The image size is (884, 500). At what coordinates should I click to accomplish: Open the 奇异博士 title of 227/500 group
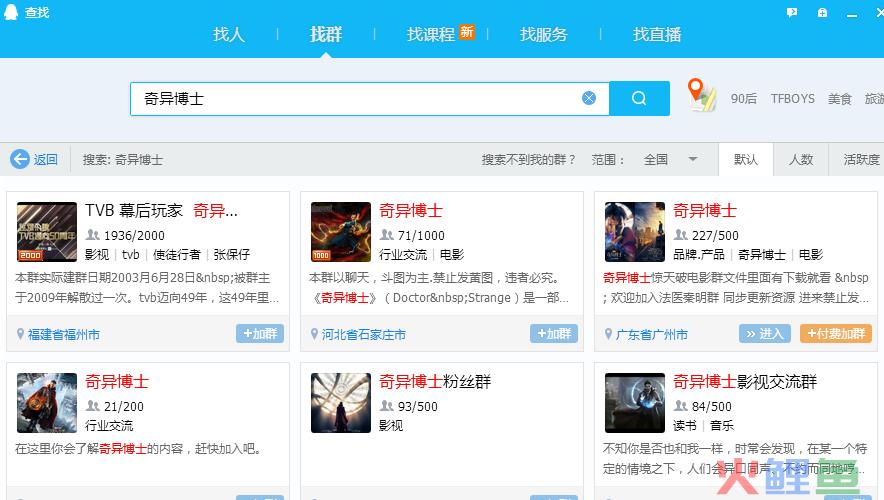705,211
